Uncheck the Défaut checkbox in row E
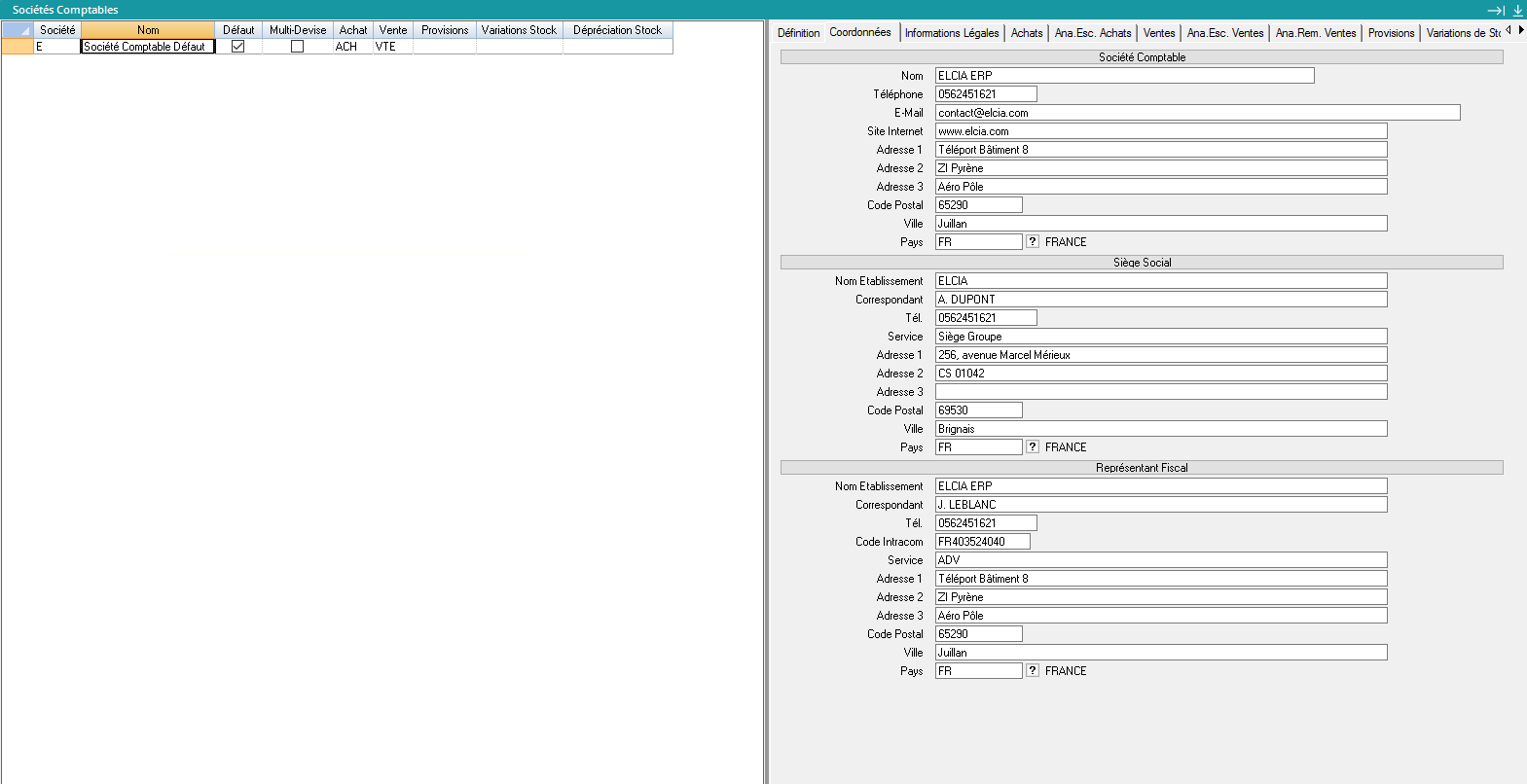The width and height of the screenshot is (1527, 784). coord(238,47)
